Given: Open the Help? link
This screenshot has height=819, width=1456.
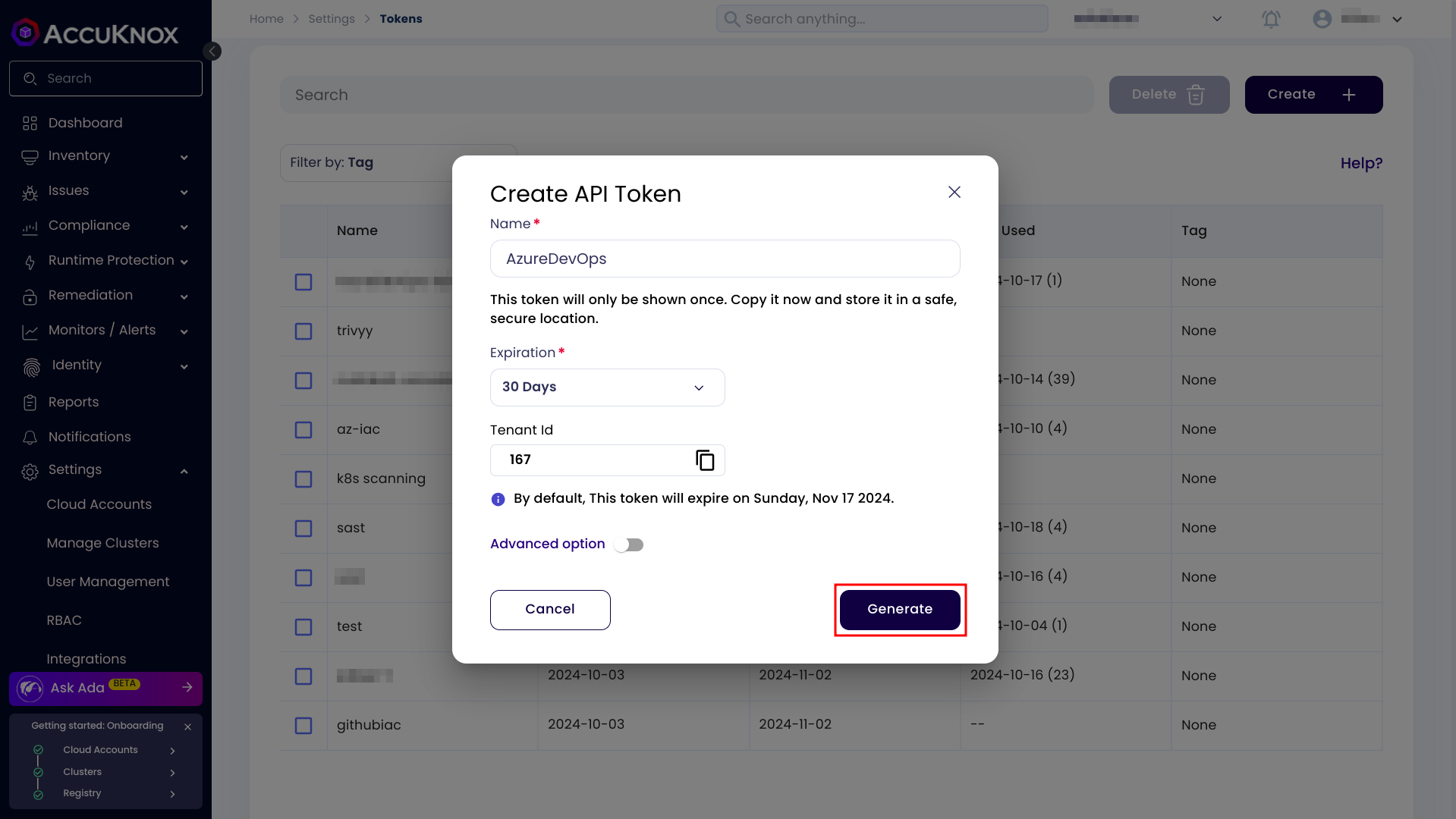Looking at the screenshot, I should [x=1360, y=163].
